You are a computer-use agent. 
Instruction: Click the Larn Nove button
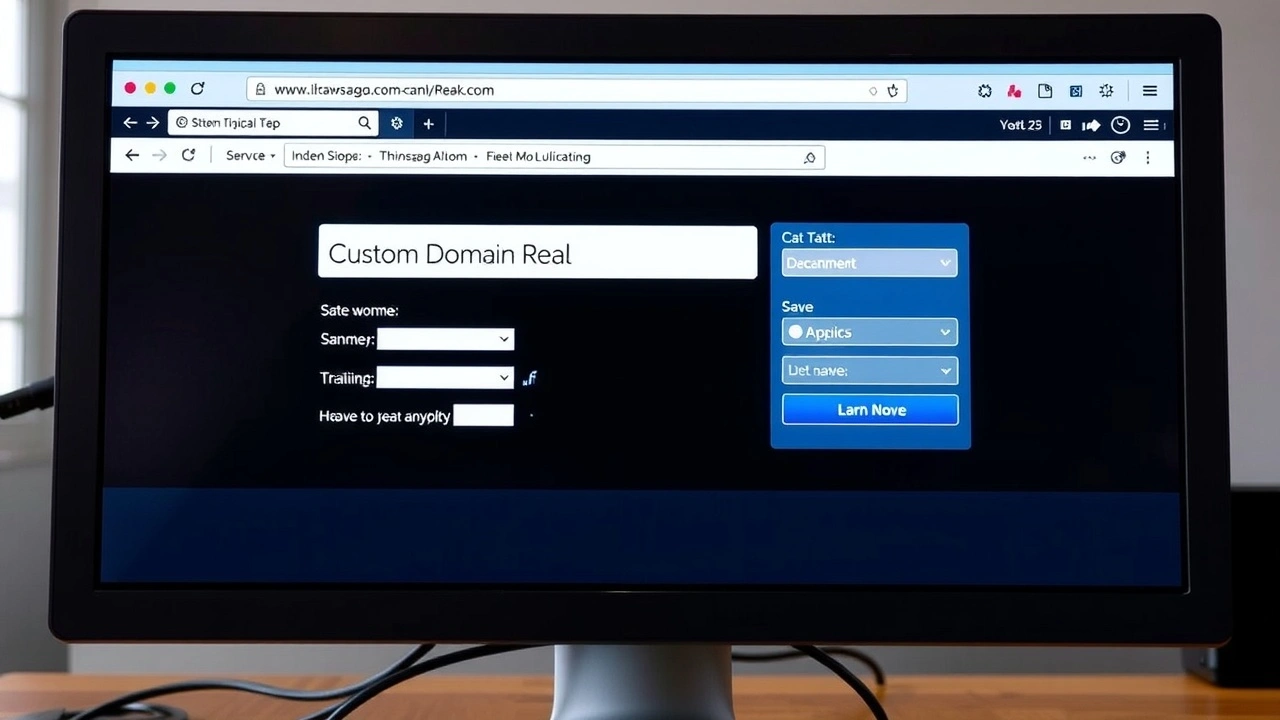point(870,410)
